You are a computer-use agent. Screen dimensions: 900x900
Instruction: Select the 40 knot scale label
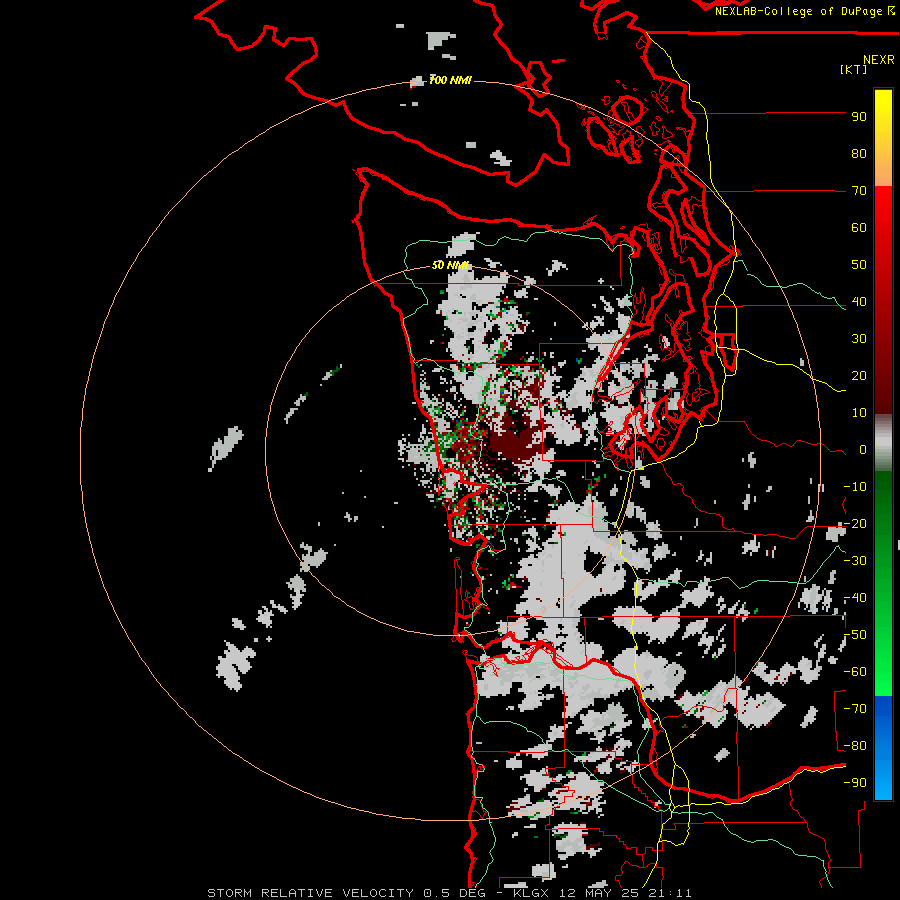859,302
